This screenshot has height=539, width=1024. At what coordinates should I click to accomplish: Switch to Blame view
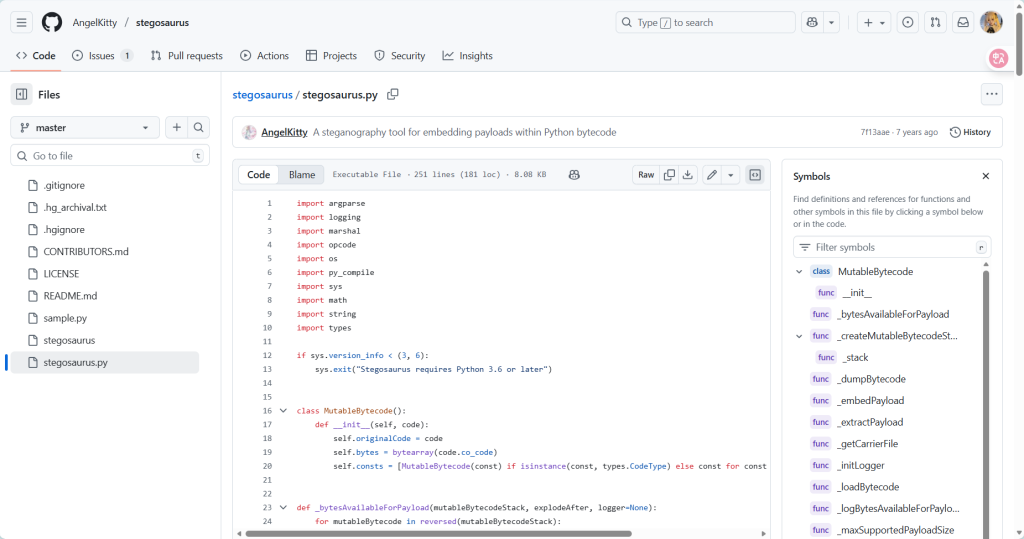[x=302, y=175]
